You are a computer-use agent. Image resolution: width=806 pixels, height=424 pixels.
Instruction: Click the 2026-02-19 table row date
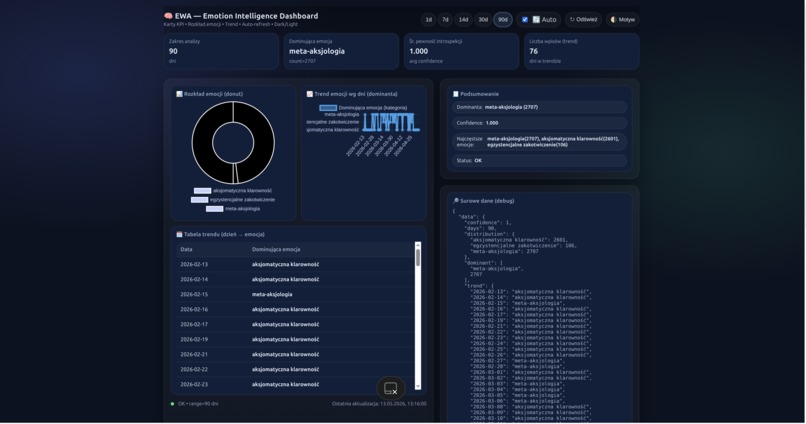pyautogui.click(x=194, y=339)
